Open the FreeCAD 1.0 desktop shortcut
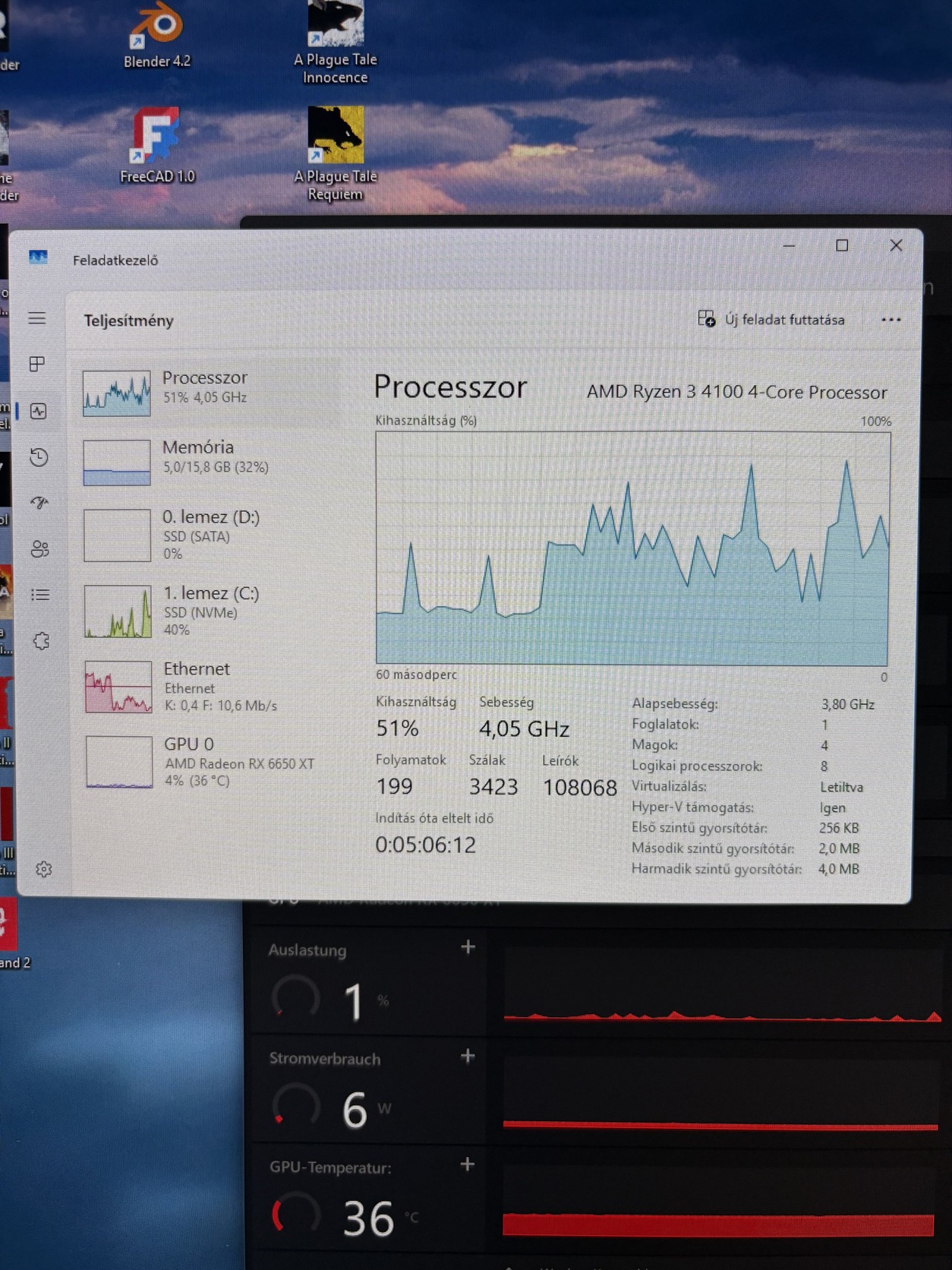 coord(157,146)
